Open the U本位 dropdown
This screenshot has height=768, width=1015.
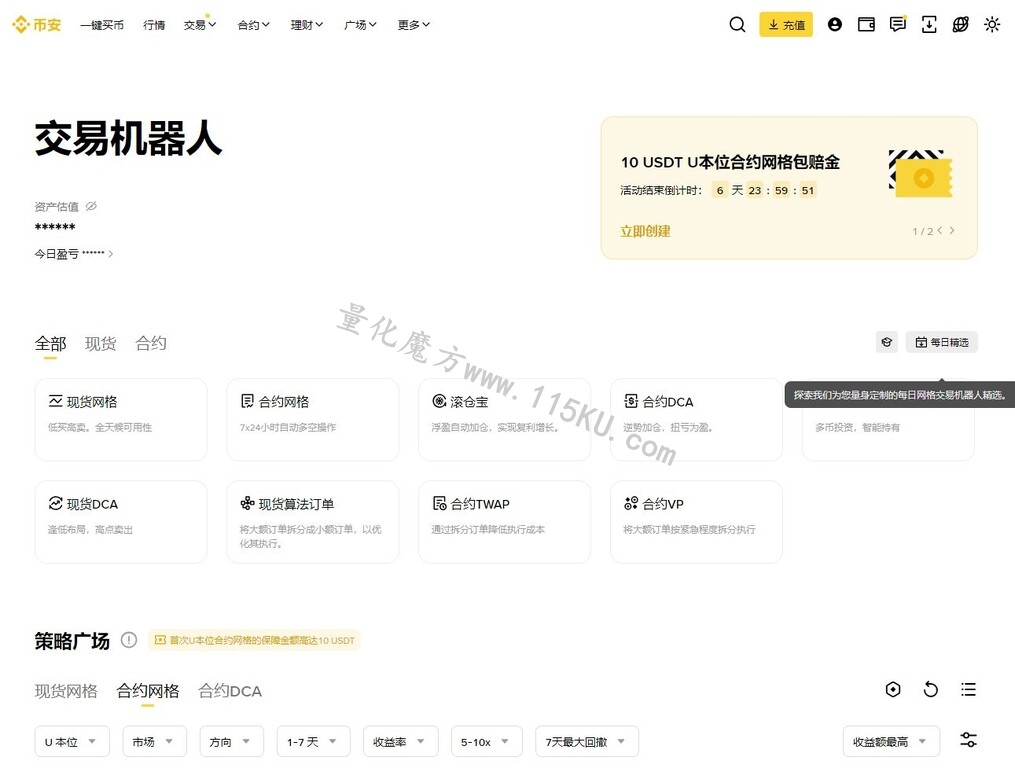72,741
